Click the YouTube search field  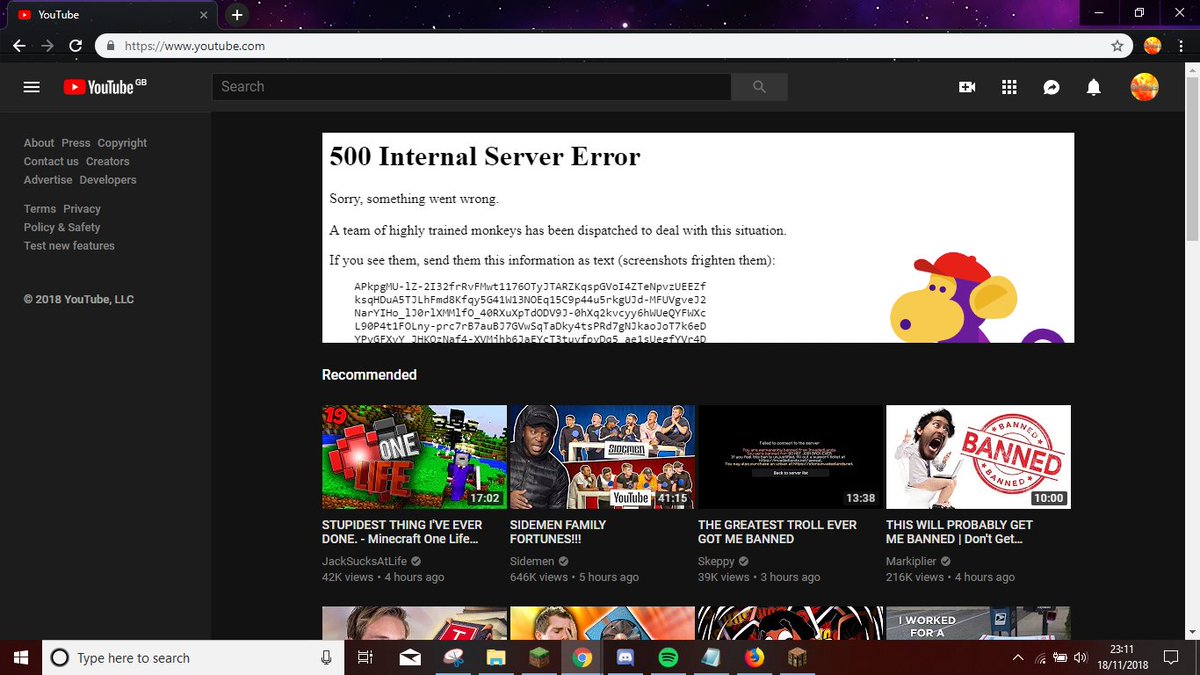click(x=471, y=87)
